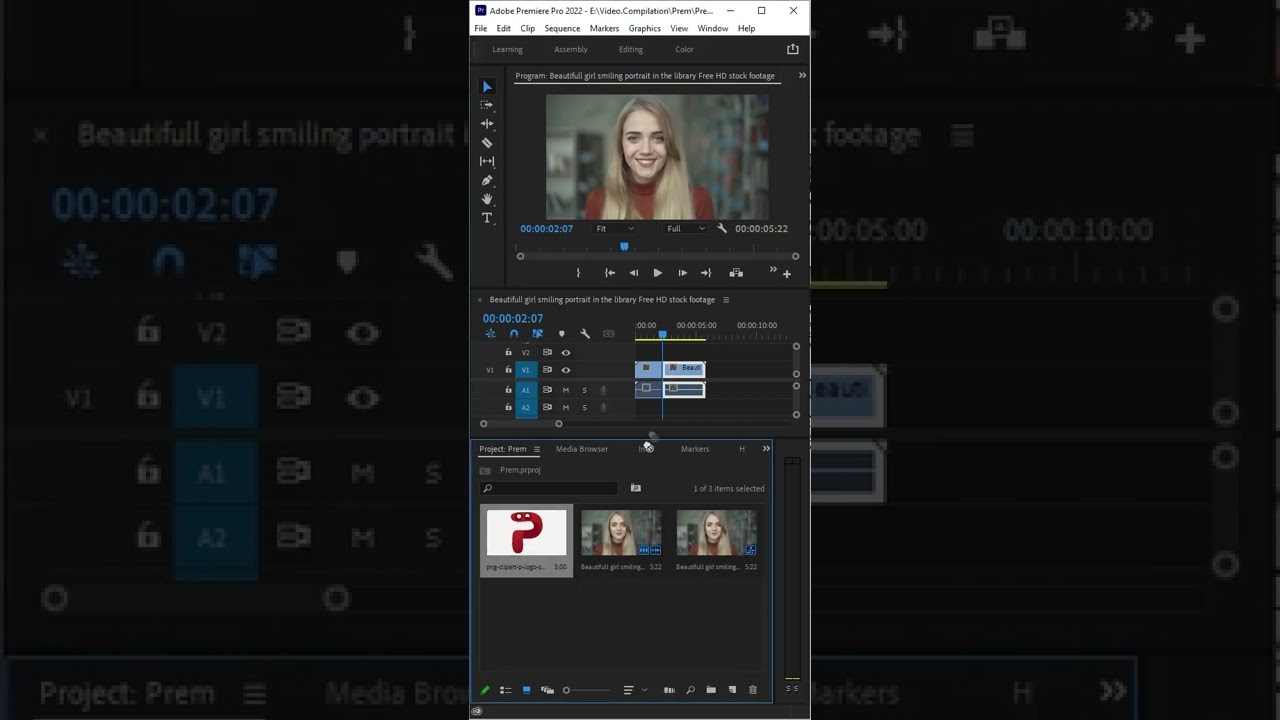
Task: Click the Lift/Extract button in Program Monitor
Action: [x=736, y=273]
